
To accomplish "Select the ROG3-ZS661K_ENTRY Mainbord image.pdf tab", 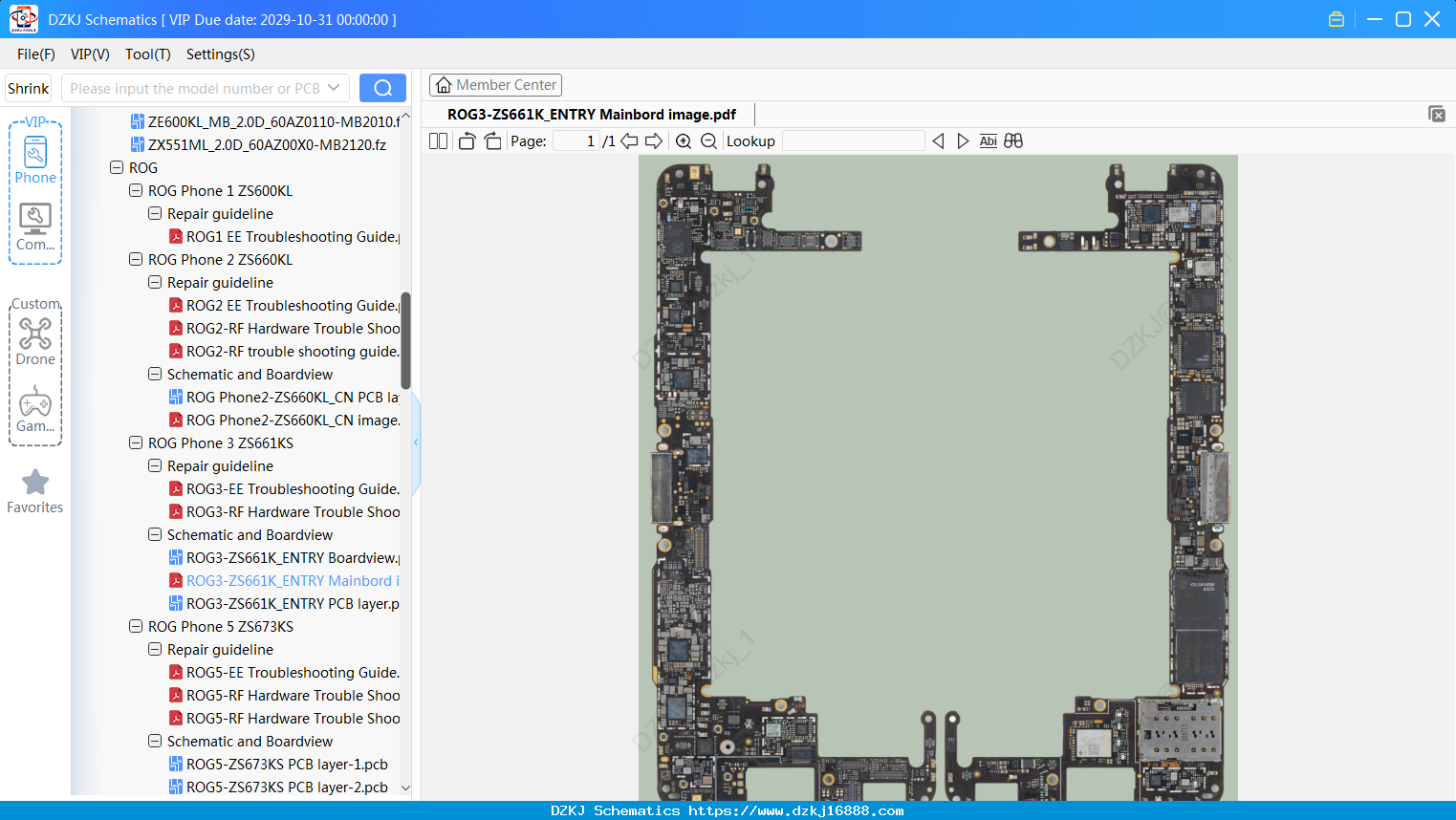I will coord(592,115).
